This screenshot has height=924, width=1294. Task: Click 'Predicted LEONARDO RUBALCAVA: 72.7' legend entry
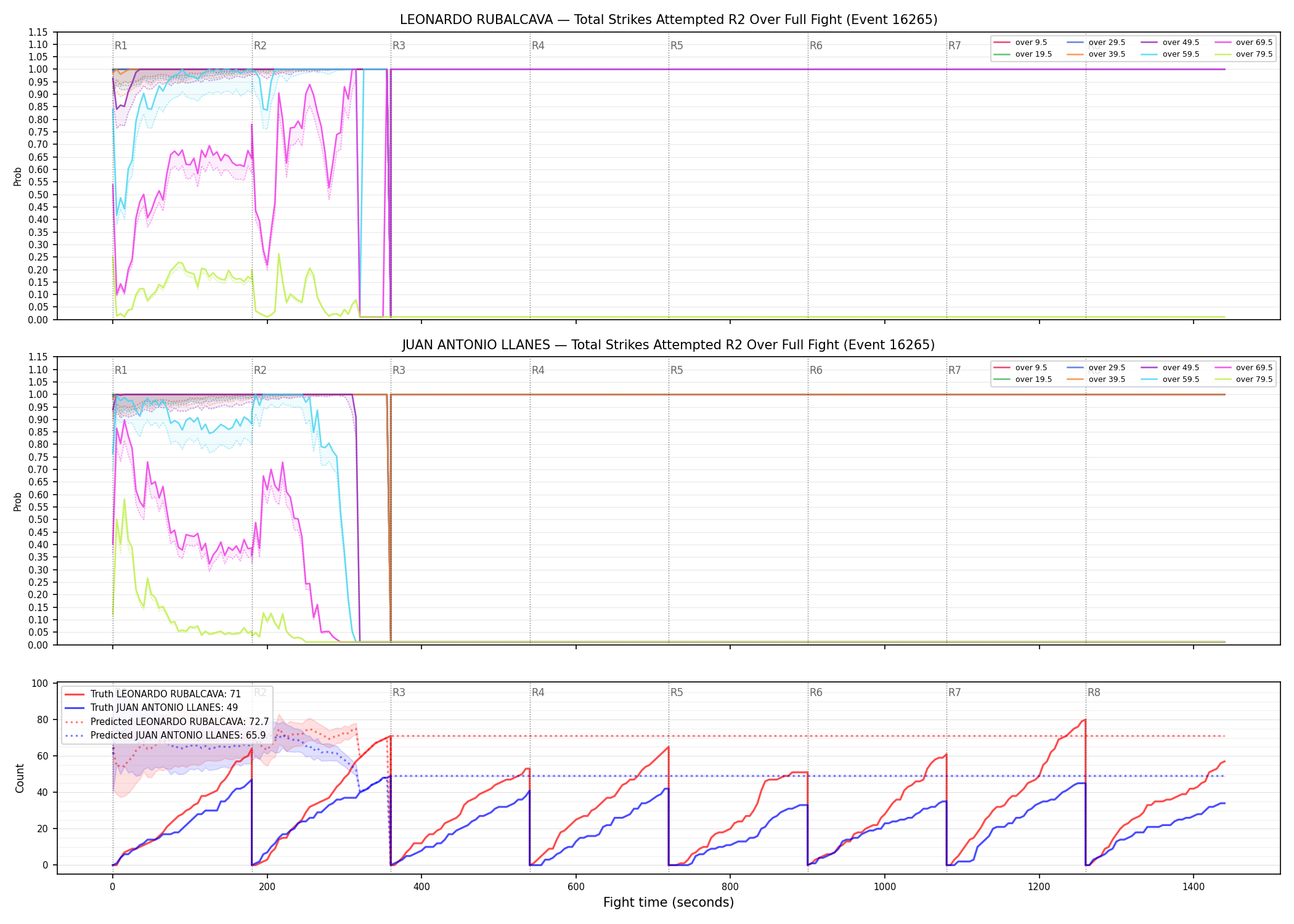[166, 722]
